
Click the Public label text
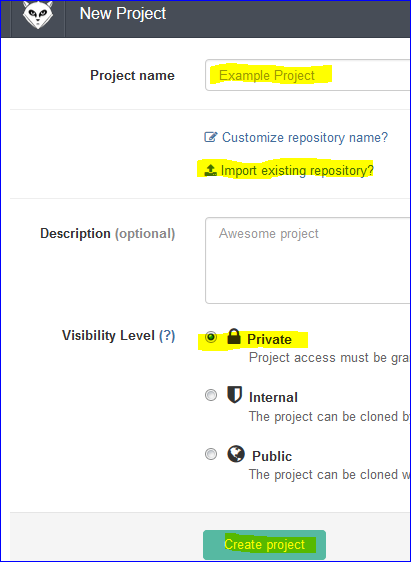[x=272, y=456]
